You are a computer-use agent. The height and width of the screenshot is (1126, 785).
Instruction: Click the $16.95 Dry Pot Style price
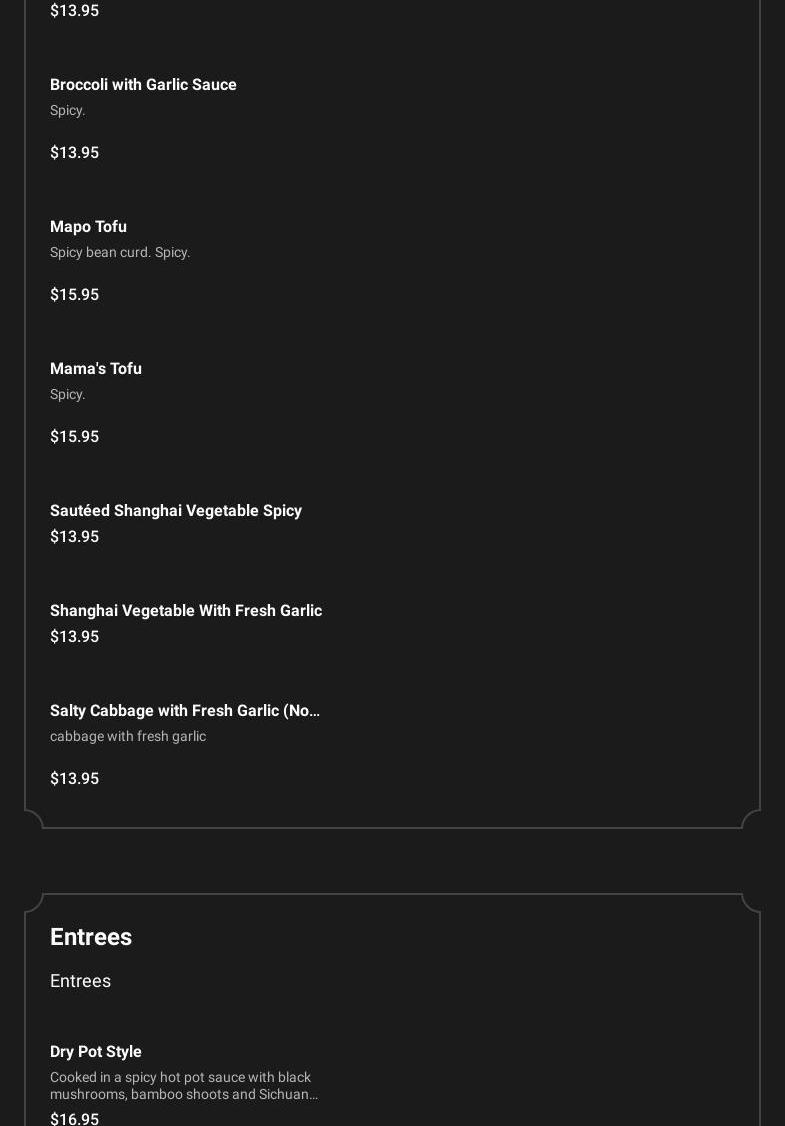coord(74,1119)
